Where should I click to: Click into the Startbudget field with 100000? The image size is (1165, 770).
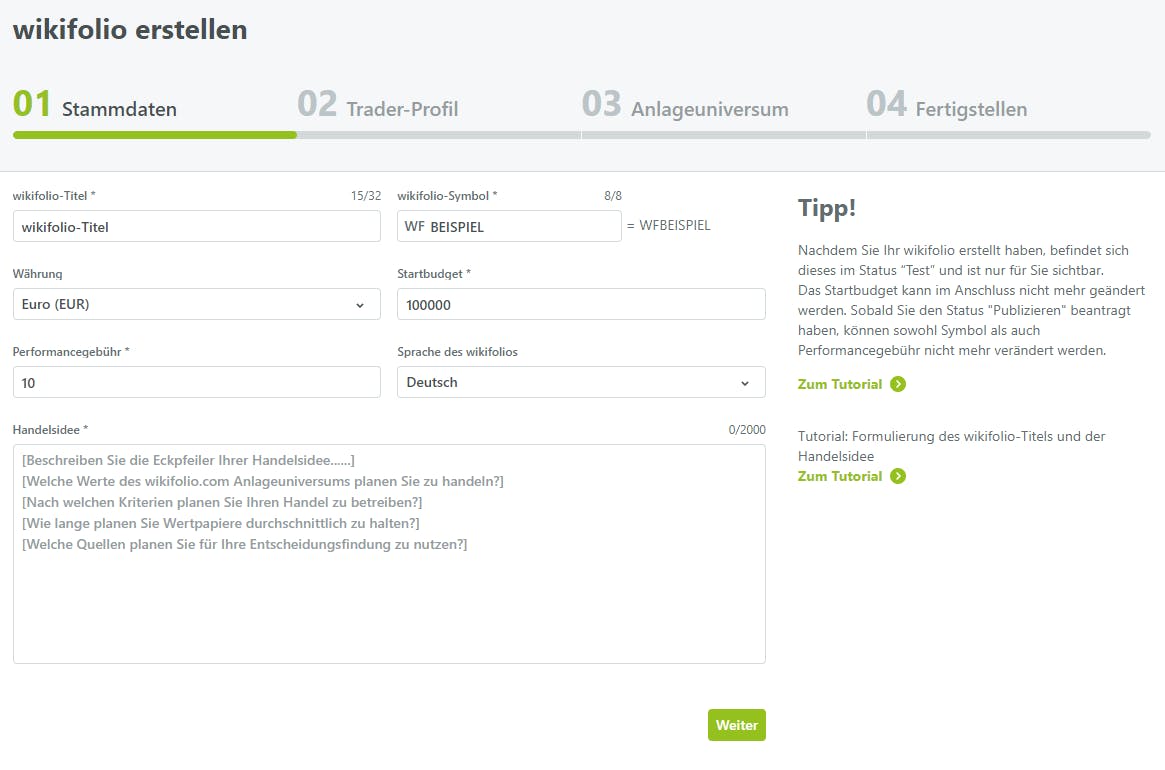[581, 304]
